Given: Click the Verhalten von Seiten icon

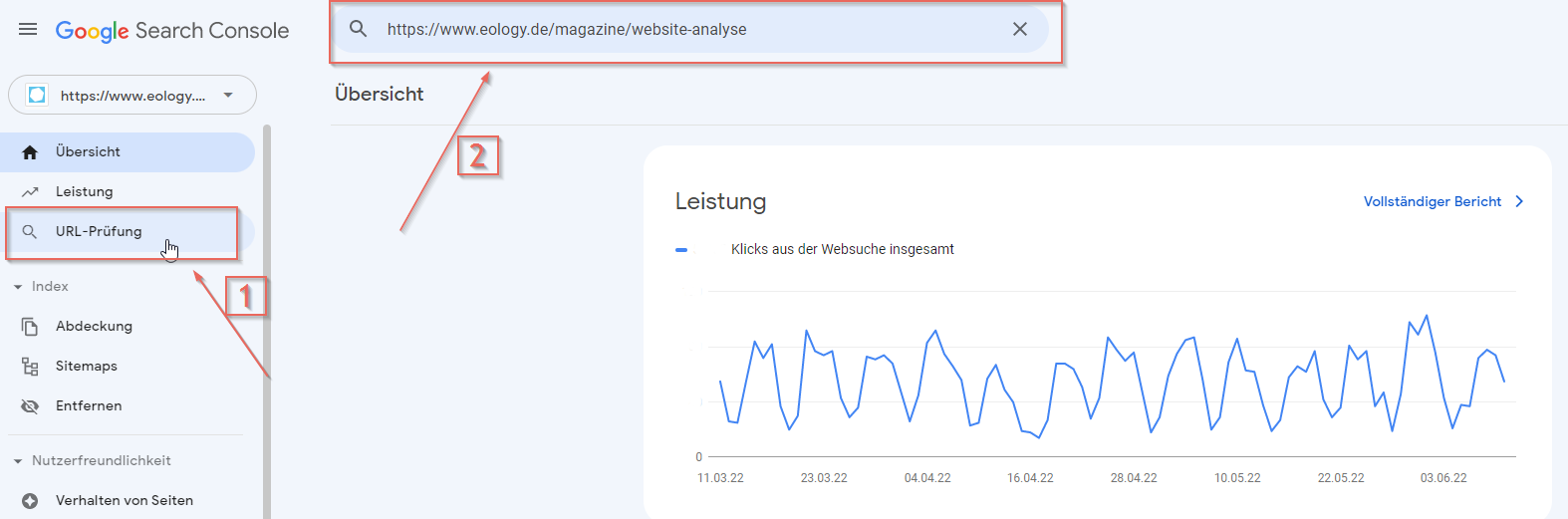Looking at the screenshot, I should (30, 501).
